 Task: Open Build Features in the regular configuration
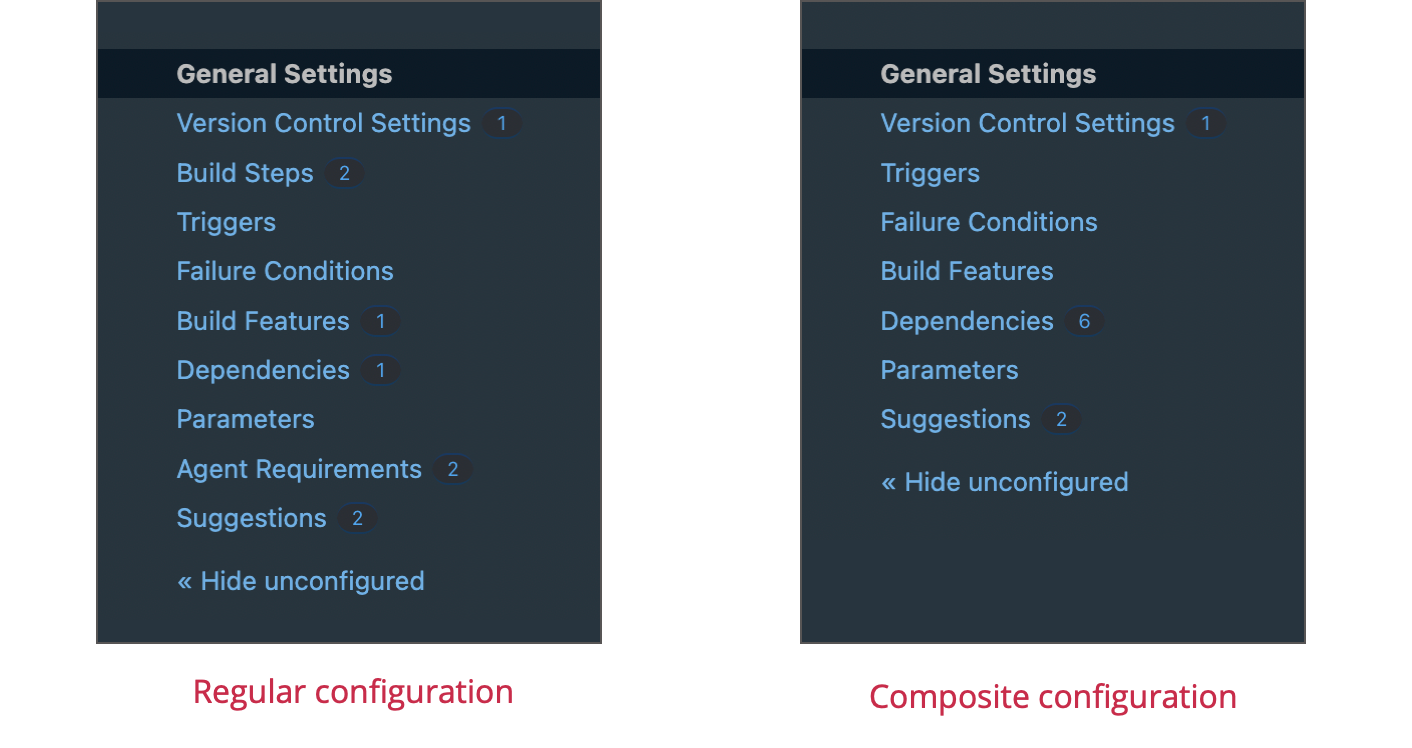point(262,320)
